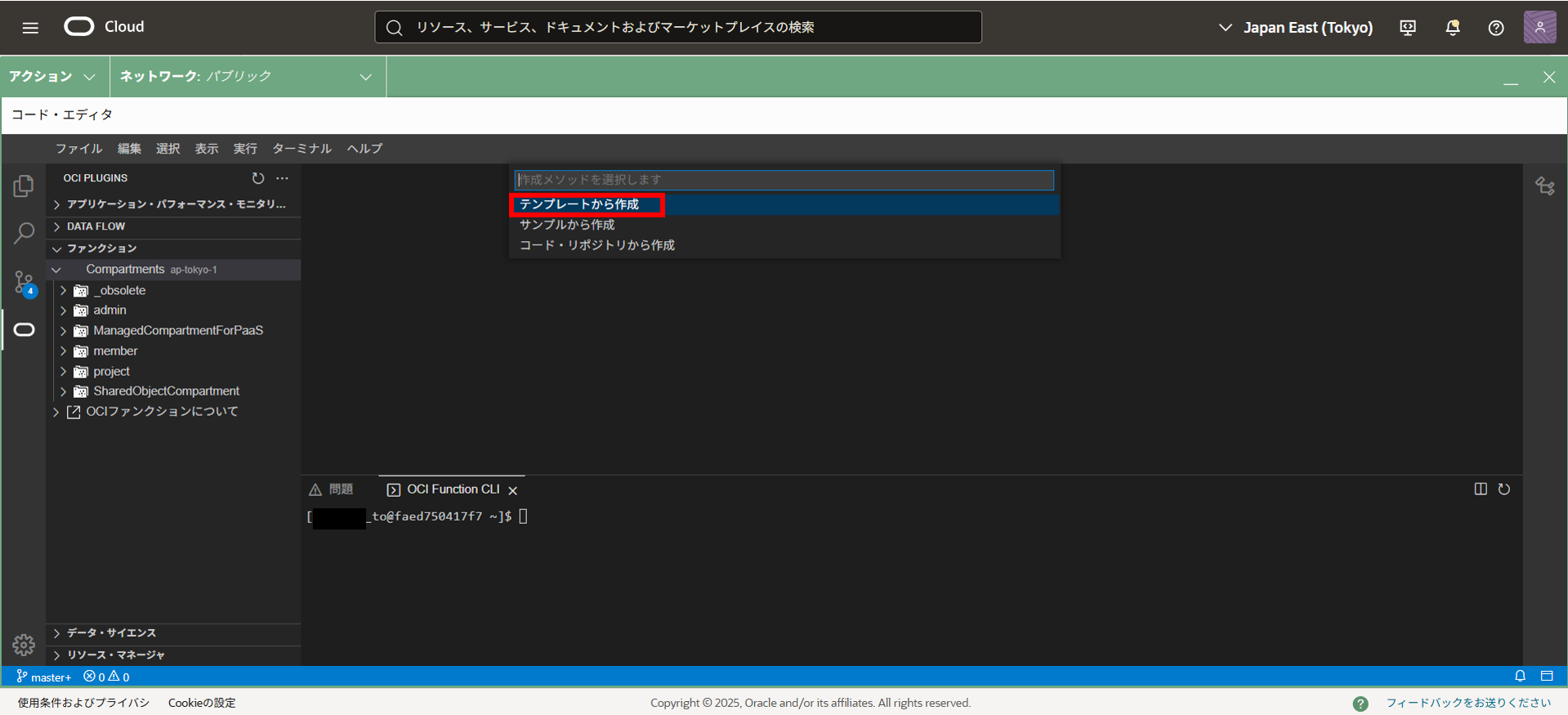Open the Explorer files icon in activity bar
The width and height of the screenshot is (1568, 715).
(x=24, y=186)
